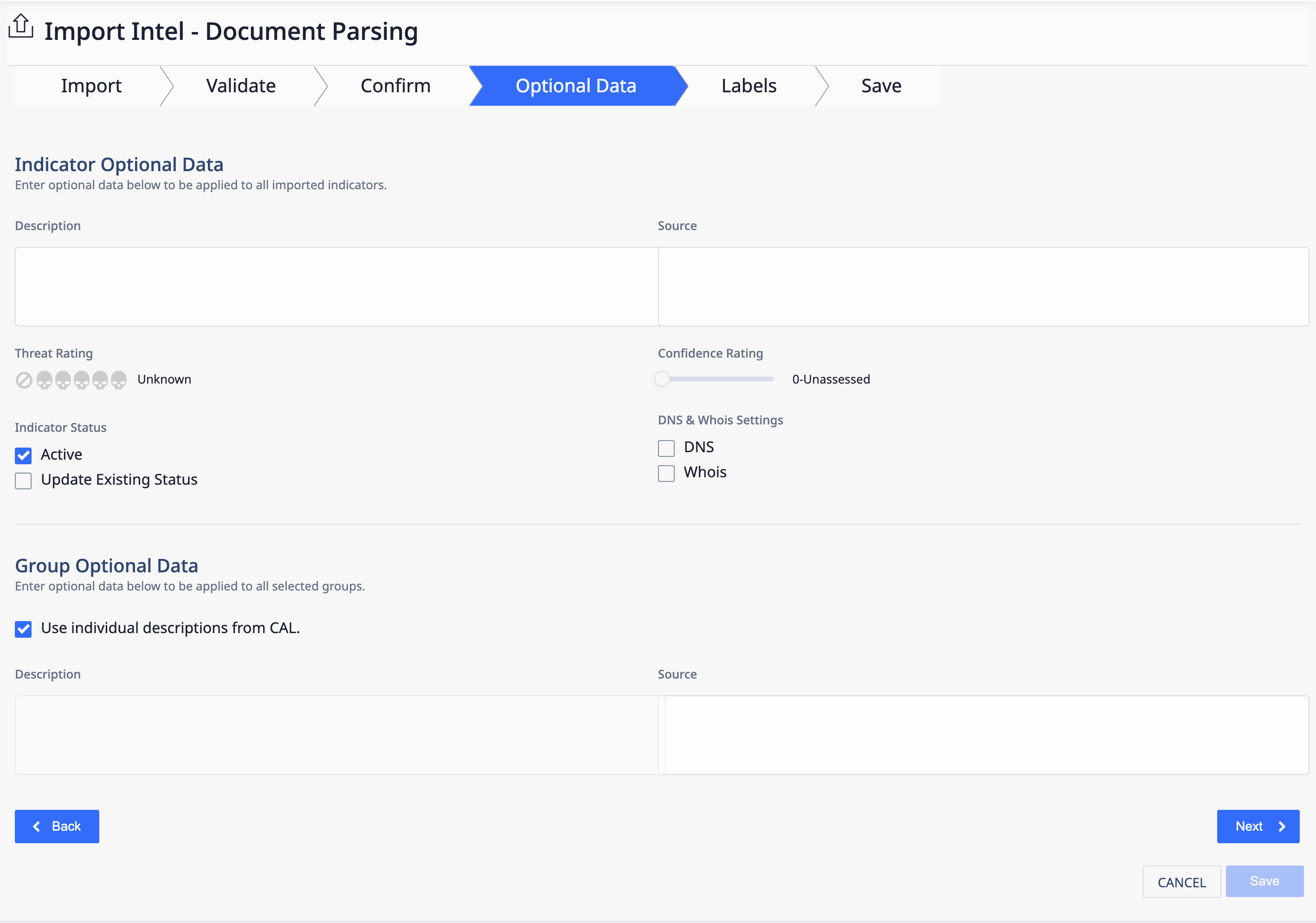Screen dimensions: 1316x923
Task: Click the Back button
Action: pos(57,826)
